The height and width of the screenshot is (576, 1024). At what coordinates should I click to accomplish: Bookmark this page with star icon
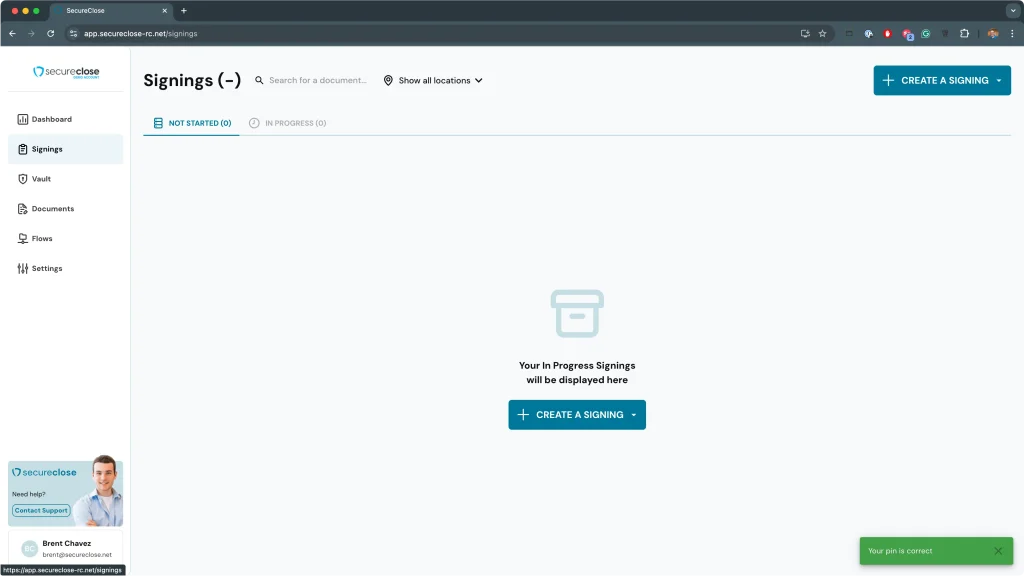click(x=822, y=33)
